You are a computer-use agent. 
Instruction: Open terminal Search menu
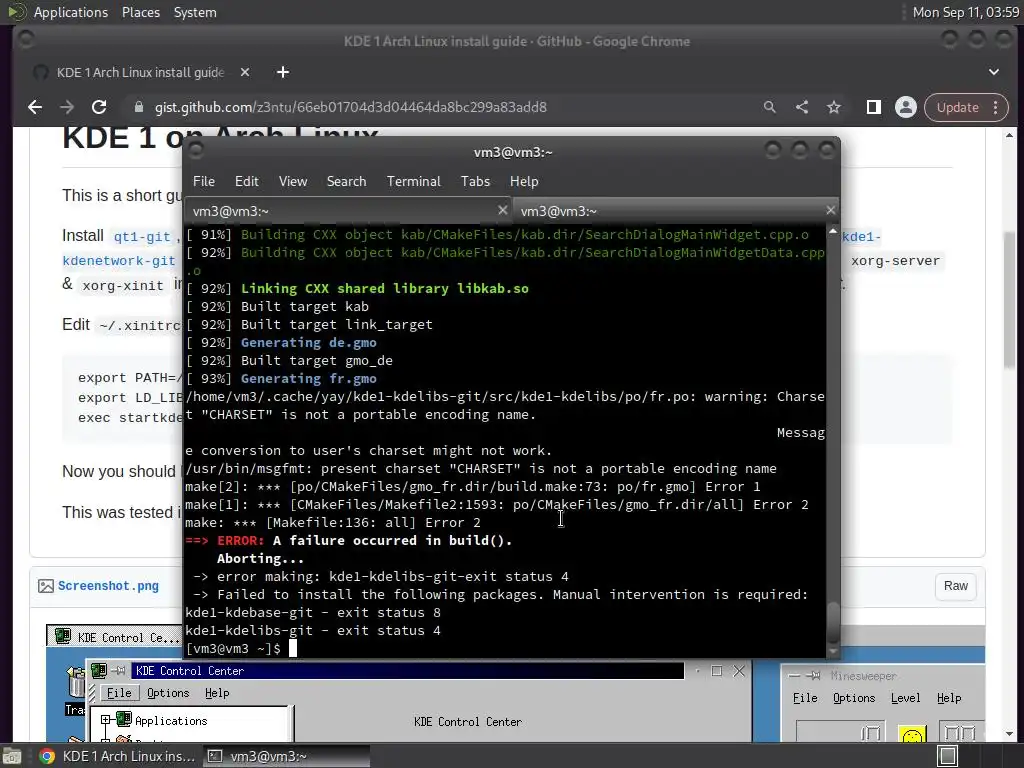[x=347, y=182]
